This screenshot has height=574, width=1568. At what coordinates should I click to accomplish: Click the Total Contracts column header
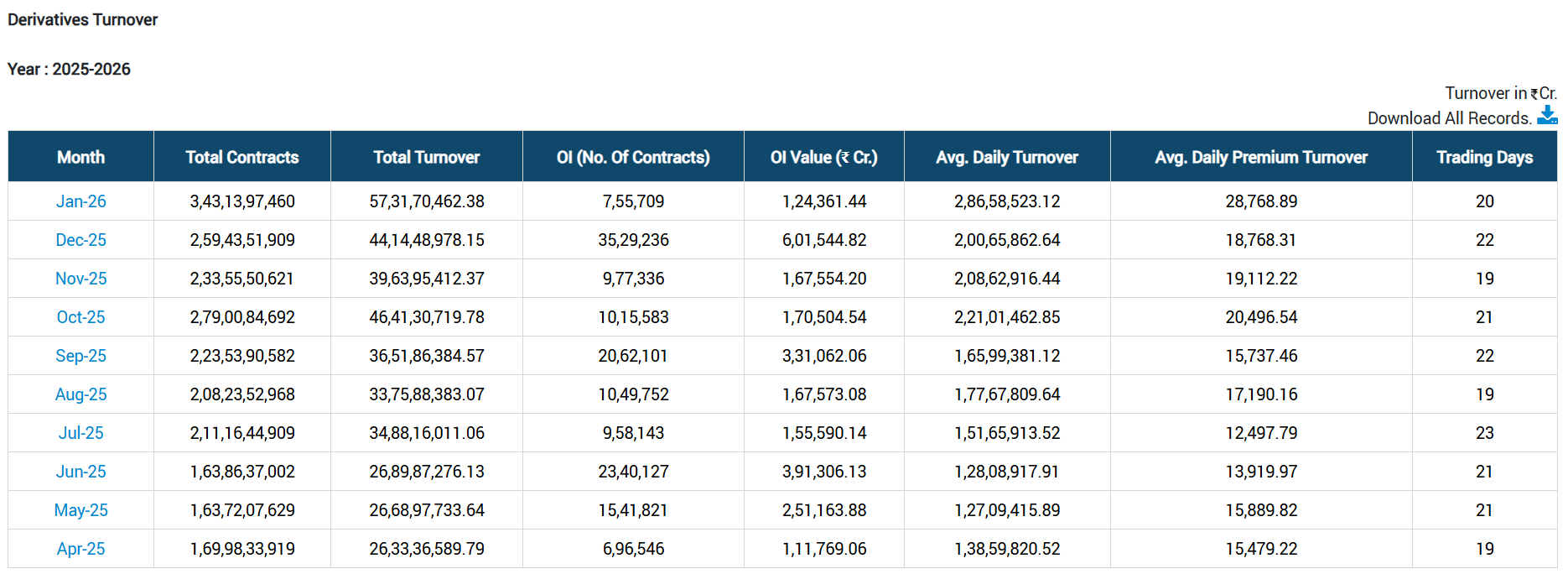(241, 157)
